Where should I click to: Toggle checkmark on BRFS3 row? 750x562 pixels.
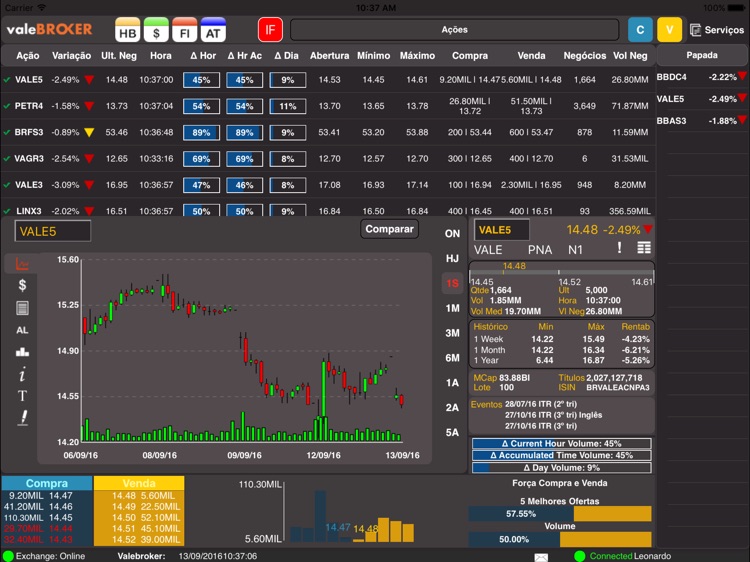pyautogui.click(x=7, y=132)
